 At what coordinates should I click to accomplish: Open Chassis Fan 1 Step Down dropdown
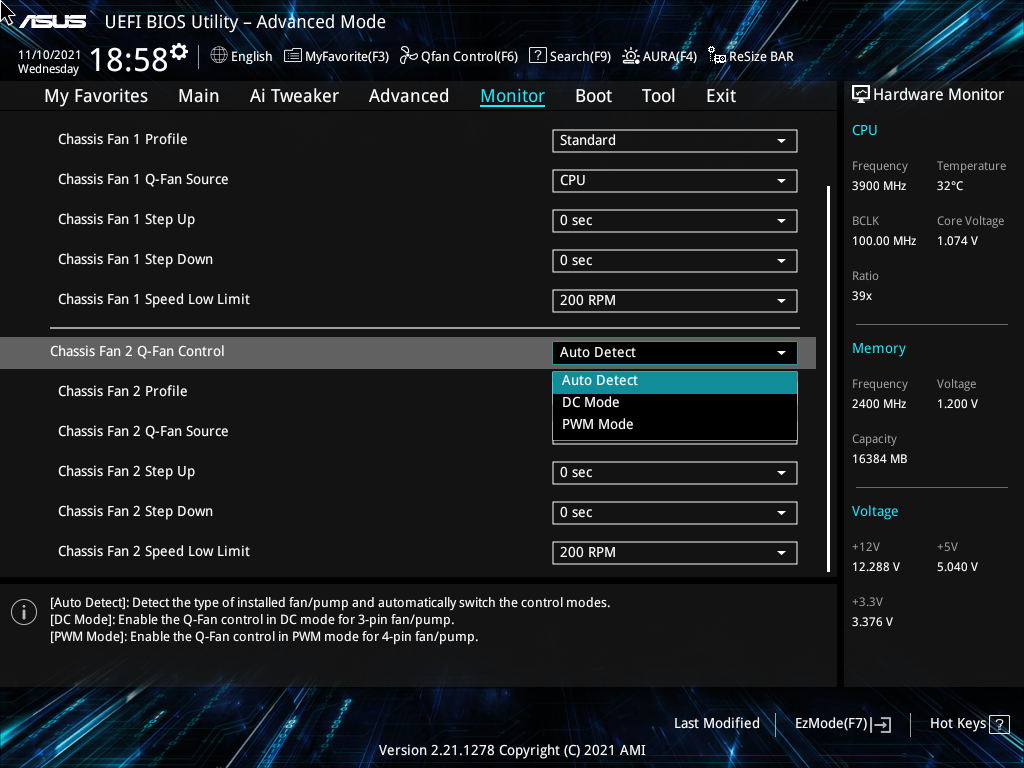(x=675, y=261)
